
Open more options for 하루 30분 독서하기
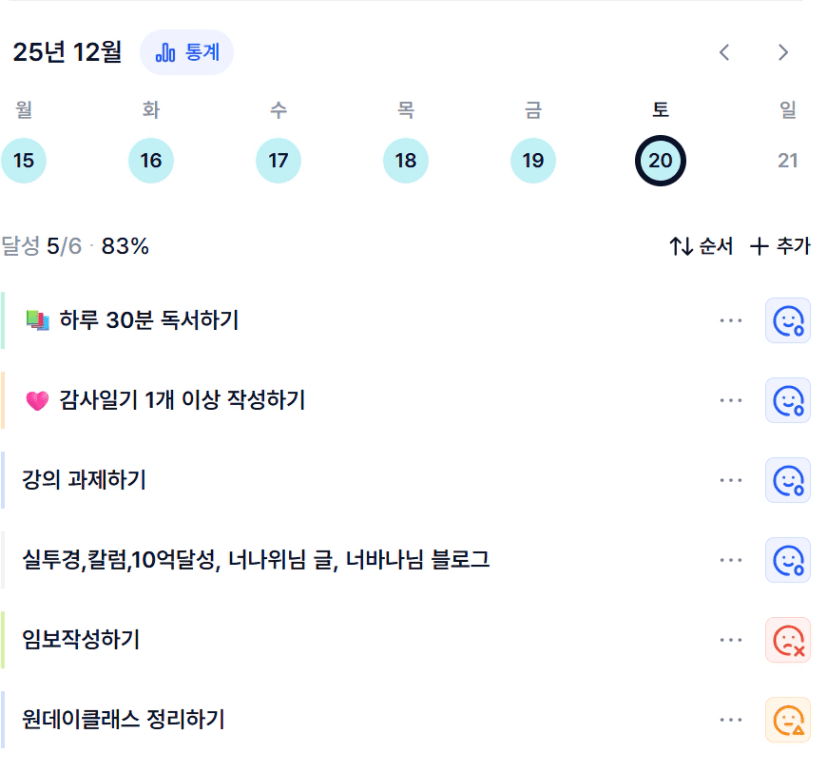[x=731, y=320]
